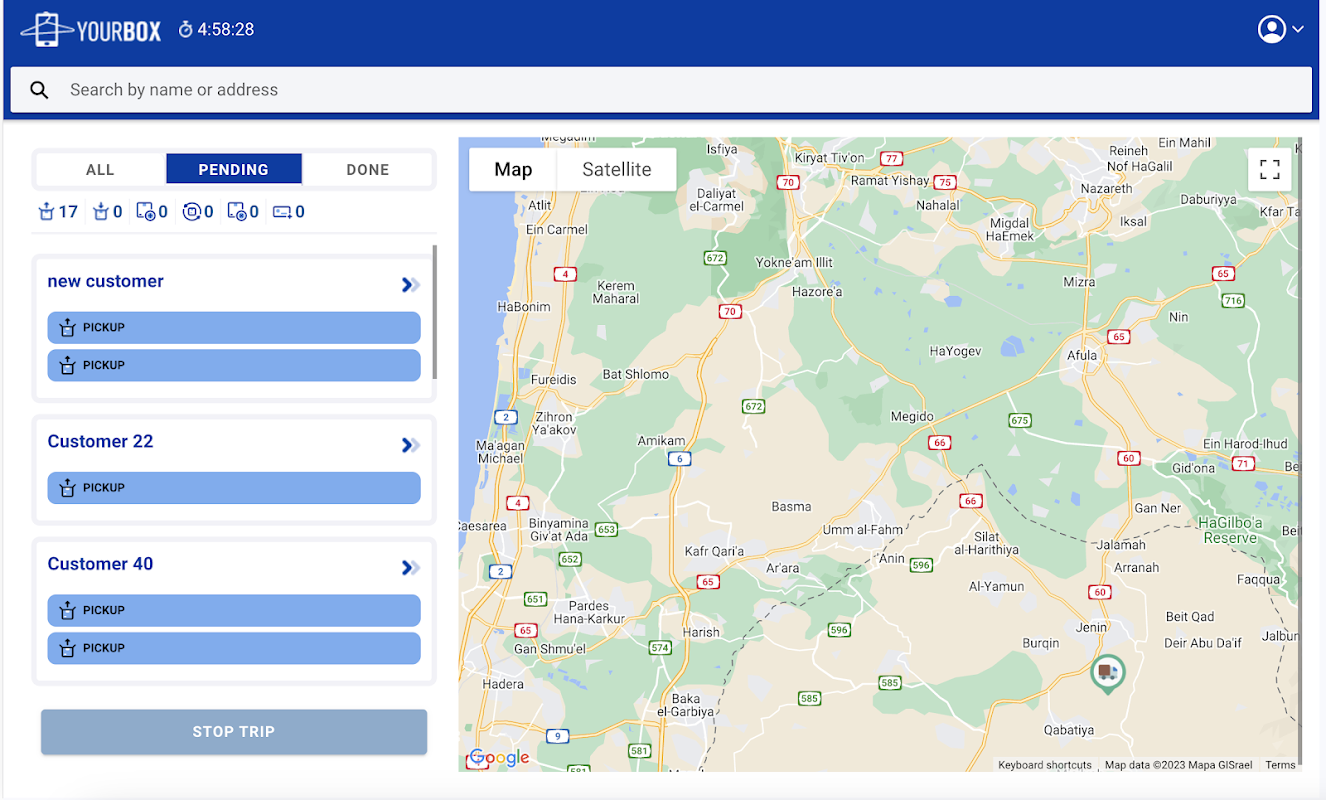Click the Binyamina Giv'at Ada label

(559, 529)
